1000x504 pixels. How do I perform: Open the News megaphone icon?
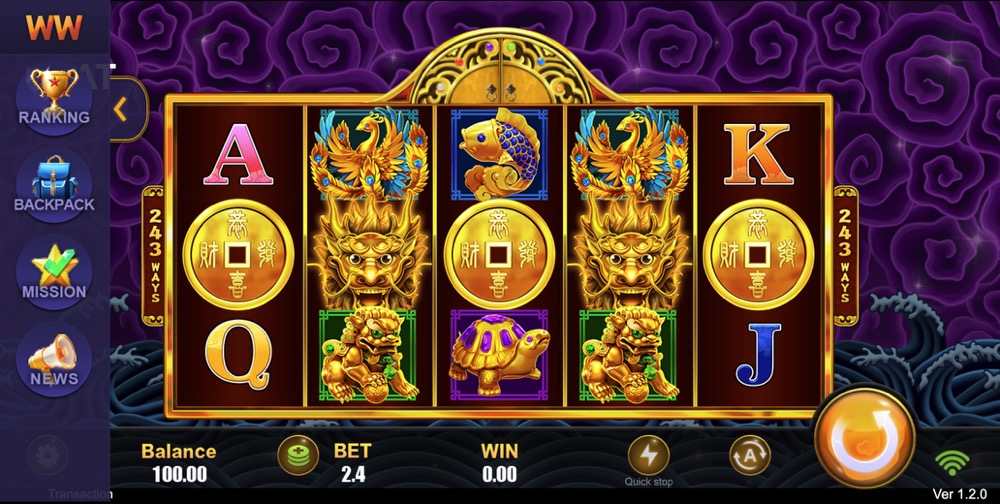[54, 359]
